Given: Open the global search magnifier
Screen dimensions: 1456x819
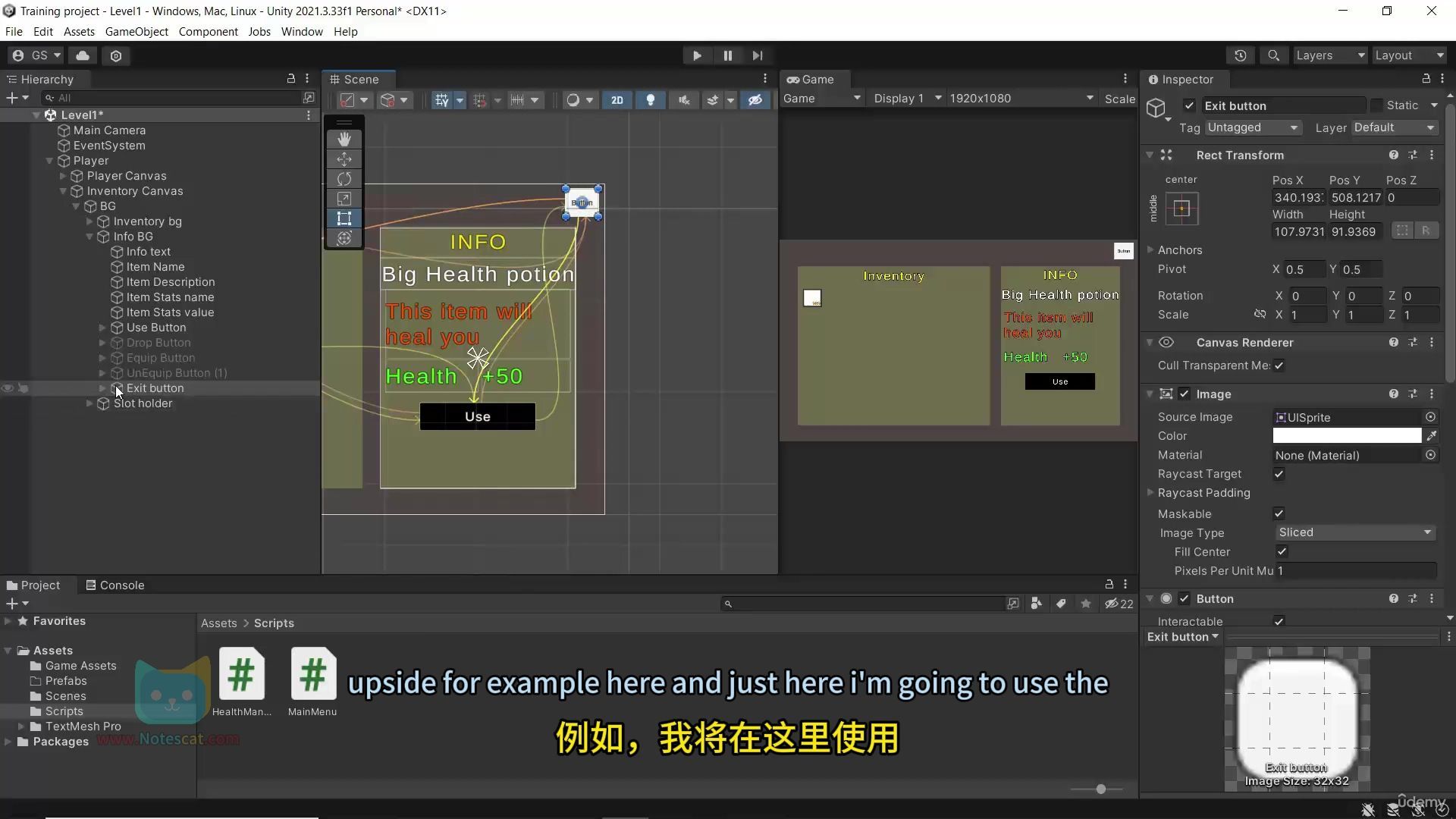Looking at the screenshot, I should click(x=1274, y=55).
